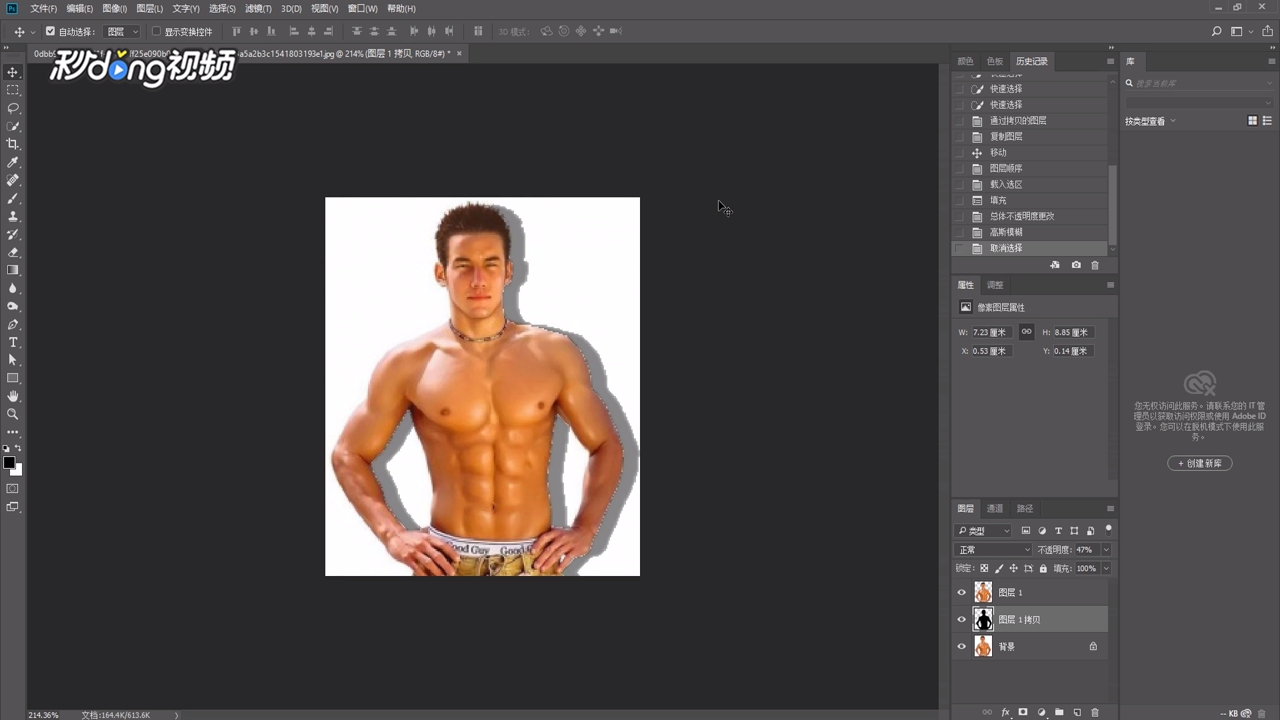
Task: Click the foreground color swatch
Action: pos(9,463)
